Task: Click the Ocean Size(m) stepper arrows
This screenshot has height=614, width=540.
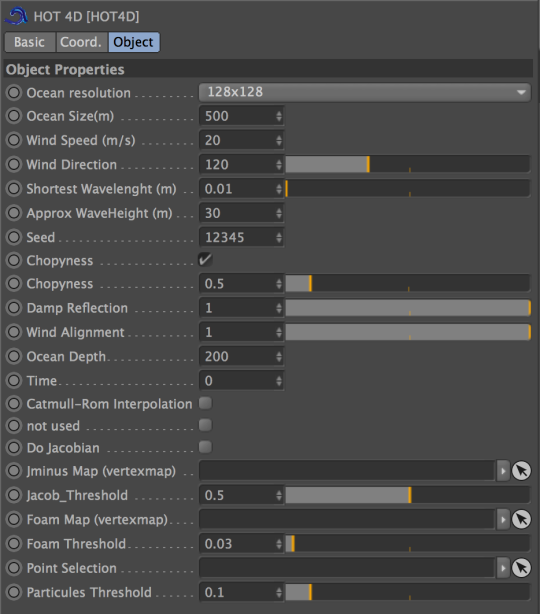Action: (278, 116)
